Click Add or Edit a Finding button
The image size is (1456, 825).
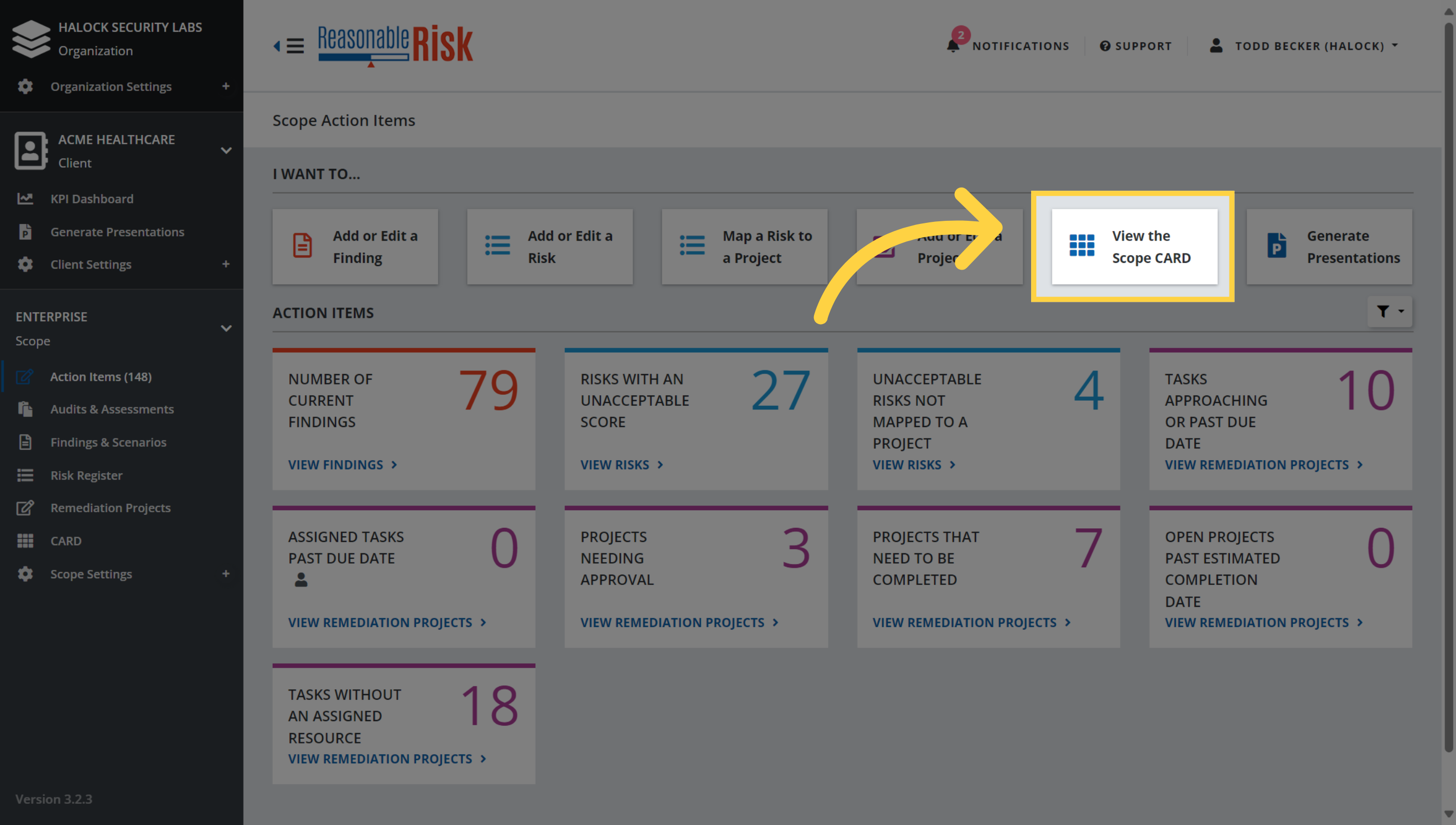[x=355, y=246]
